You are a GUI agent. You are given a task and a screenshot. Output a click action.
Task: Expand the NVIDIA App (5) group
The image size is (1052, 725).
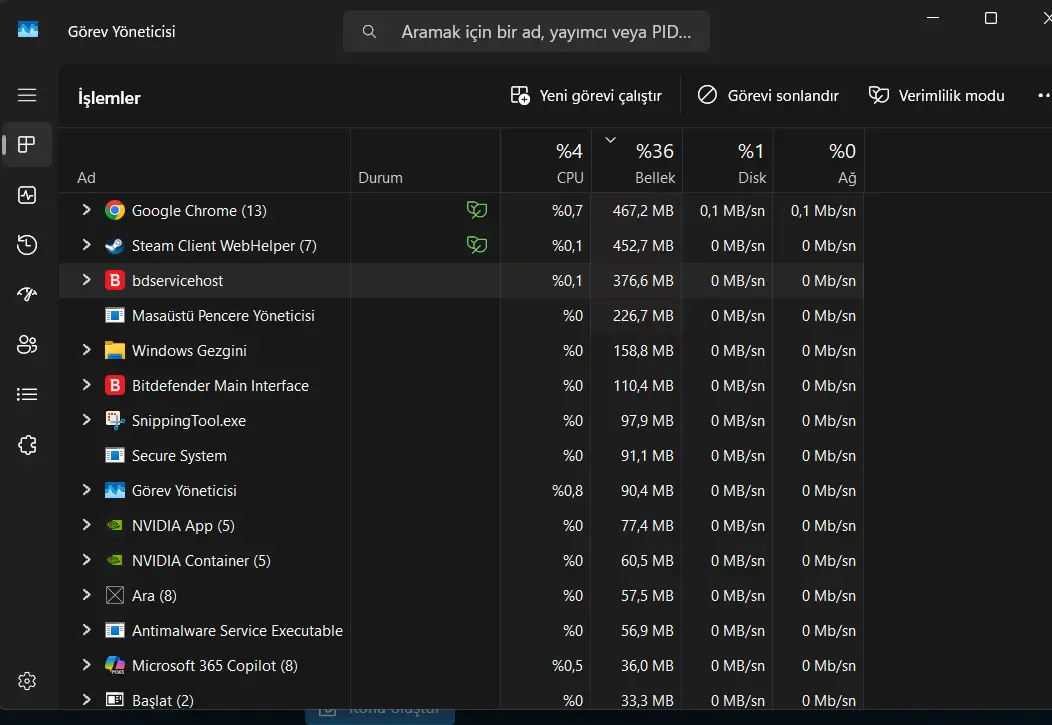pos(86,524)
